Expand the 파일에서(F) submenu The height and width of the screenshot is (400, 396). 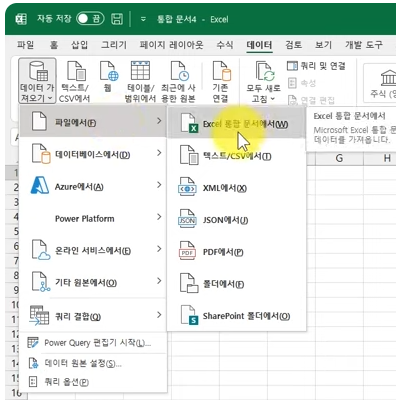93,122
